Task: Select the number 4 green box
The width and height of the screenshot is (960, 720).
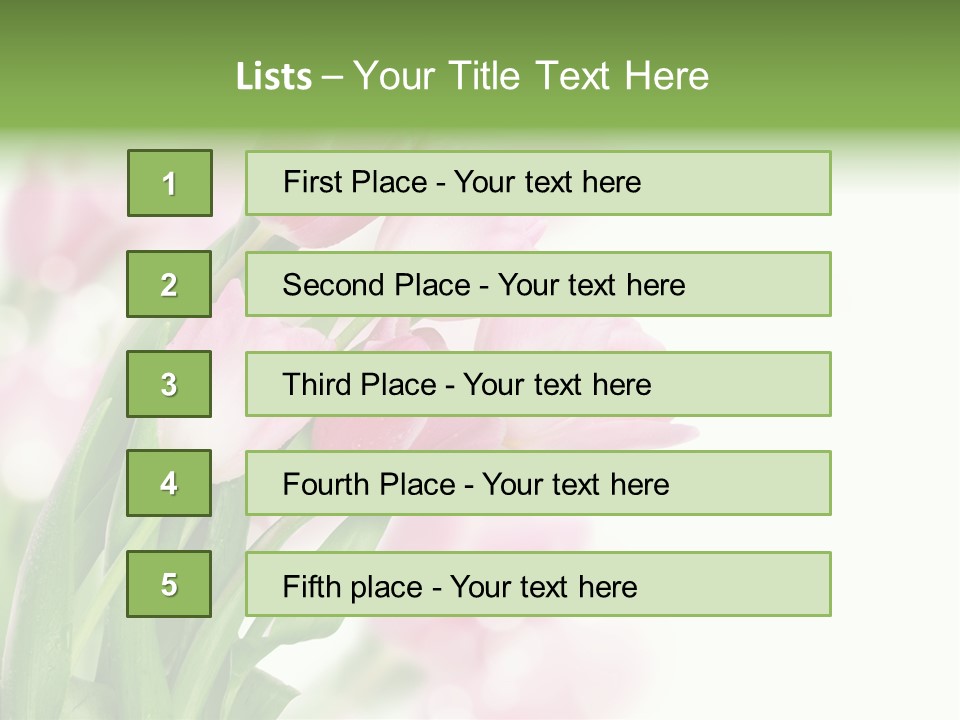Action: (x=170, y=484)
